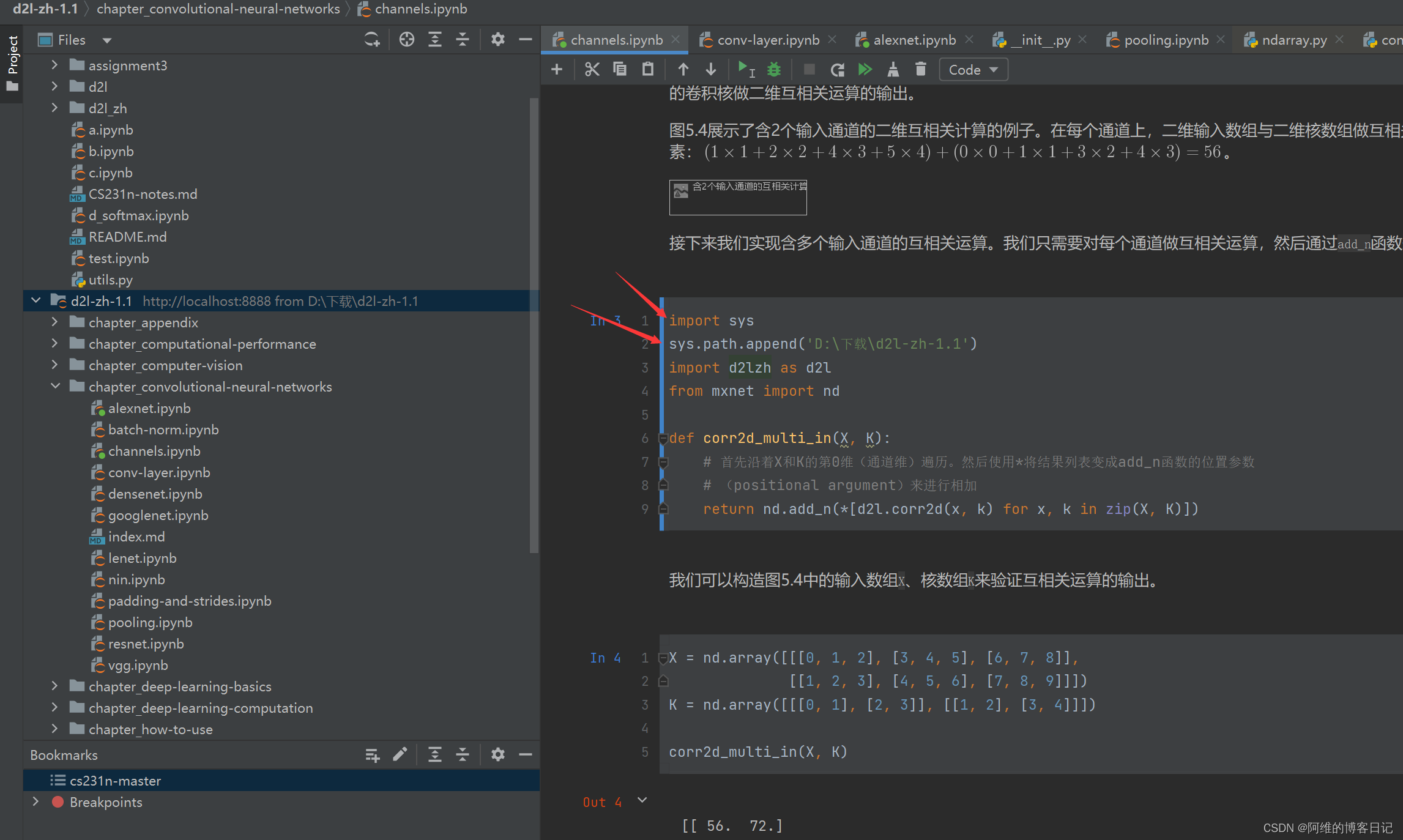Hide the Files panel with minus

526,40
